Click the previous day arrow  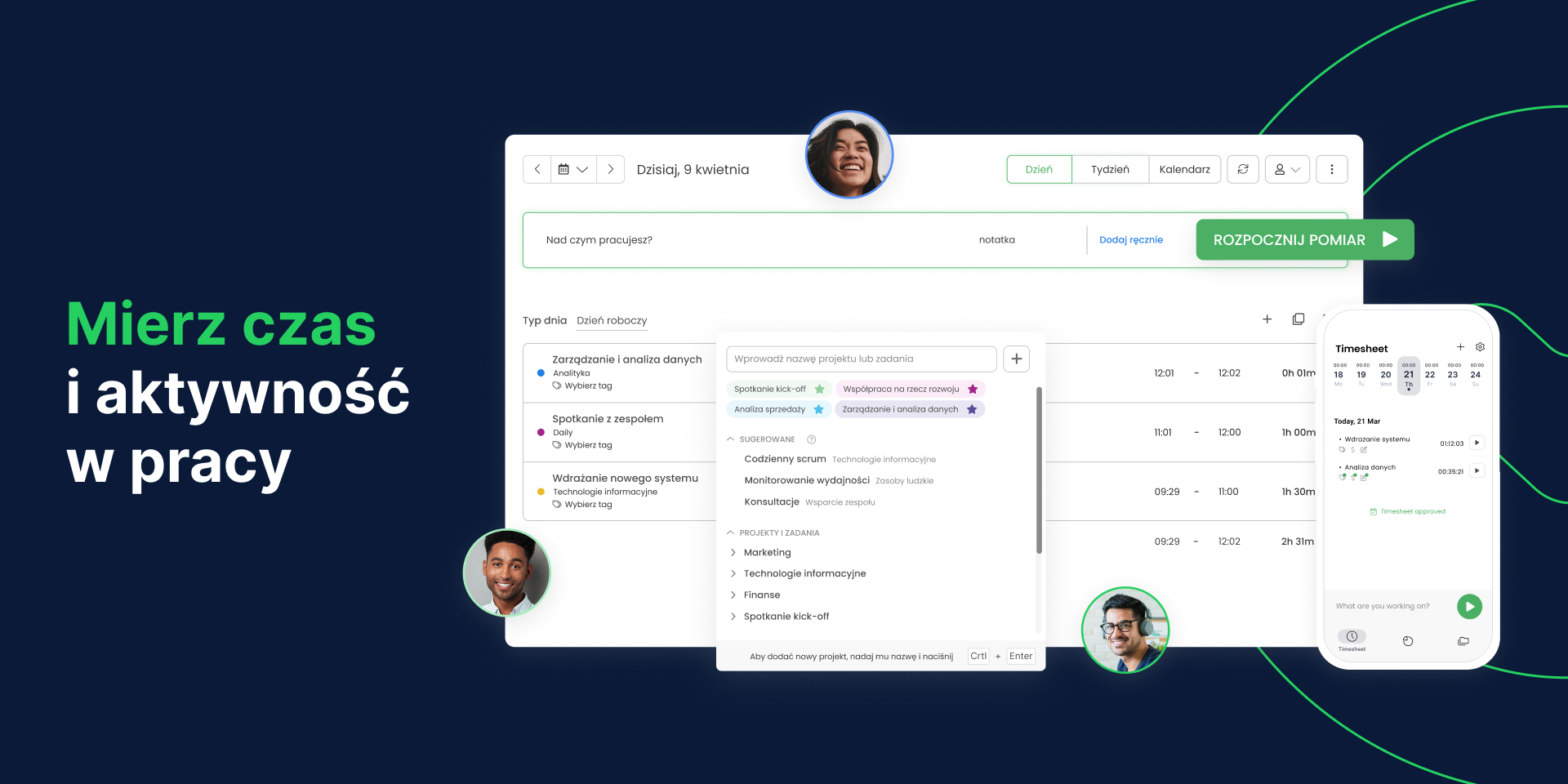click(x=537, y=169)
